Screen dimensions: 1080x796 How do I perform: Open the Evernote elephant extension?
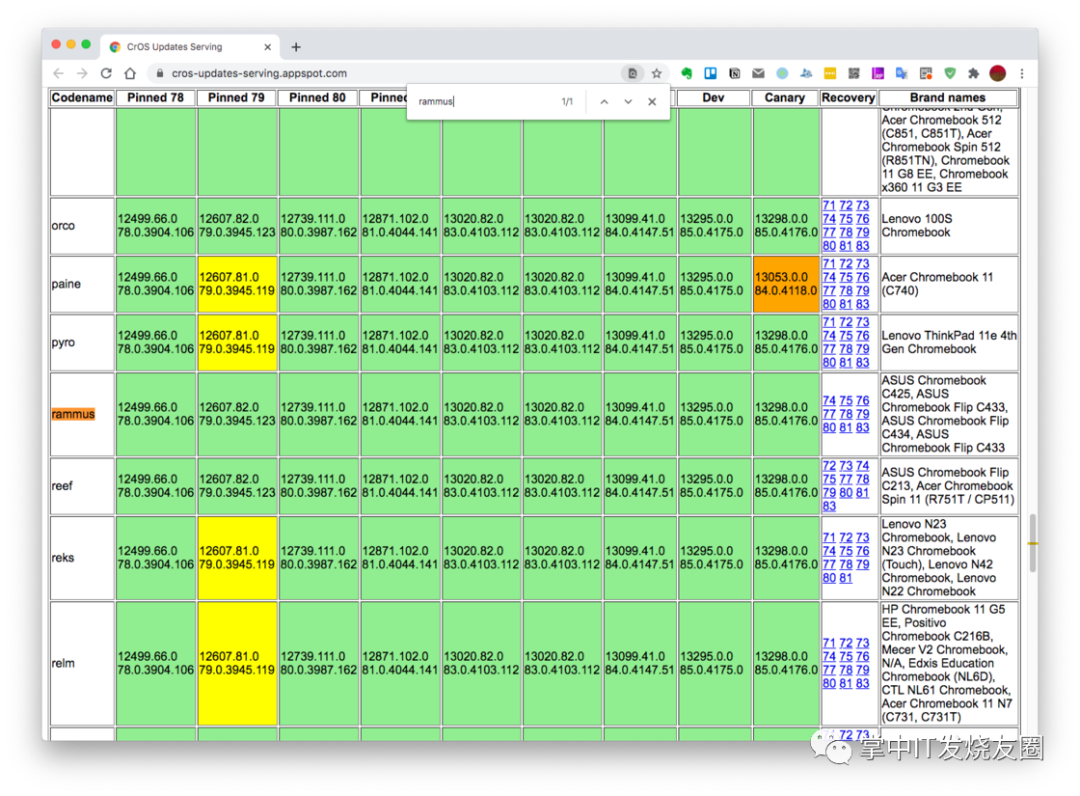coord(687,73)
